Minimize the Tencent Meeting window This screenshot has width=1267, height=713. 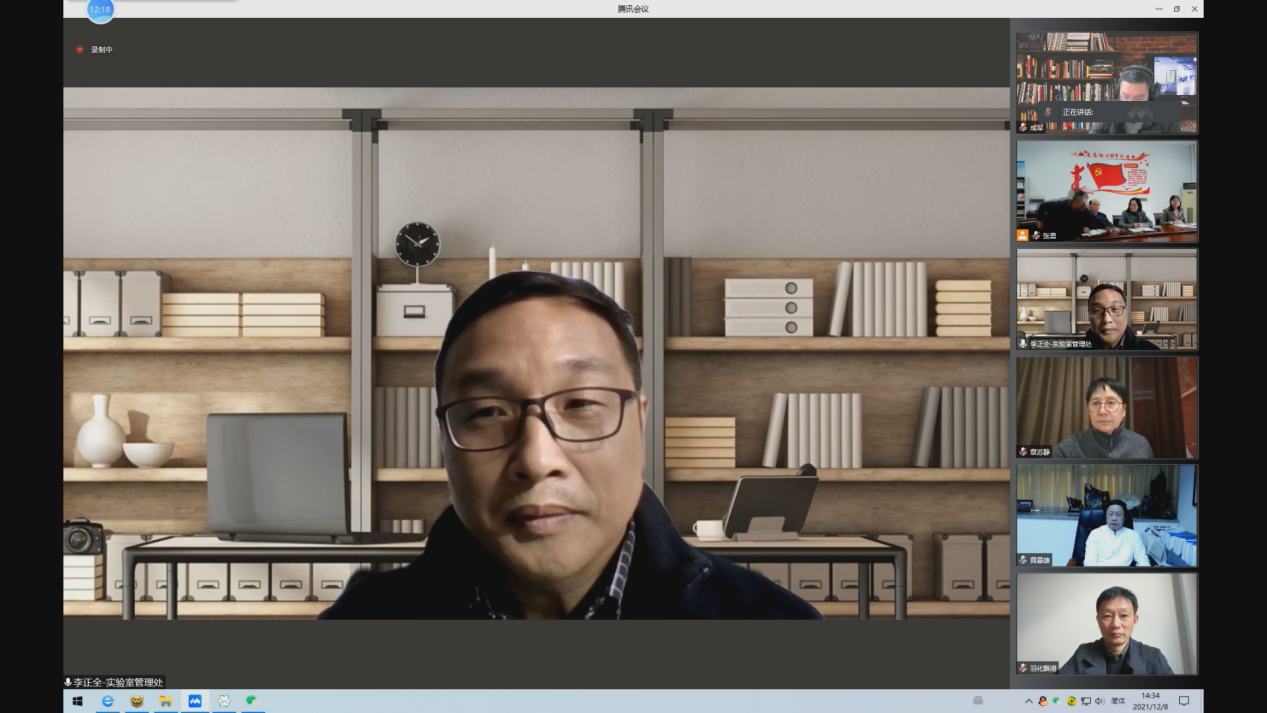(x=1159, y=9)
